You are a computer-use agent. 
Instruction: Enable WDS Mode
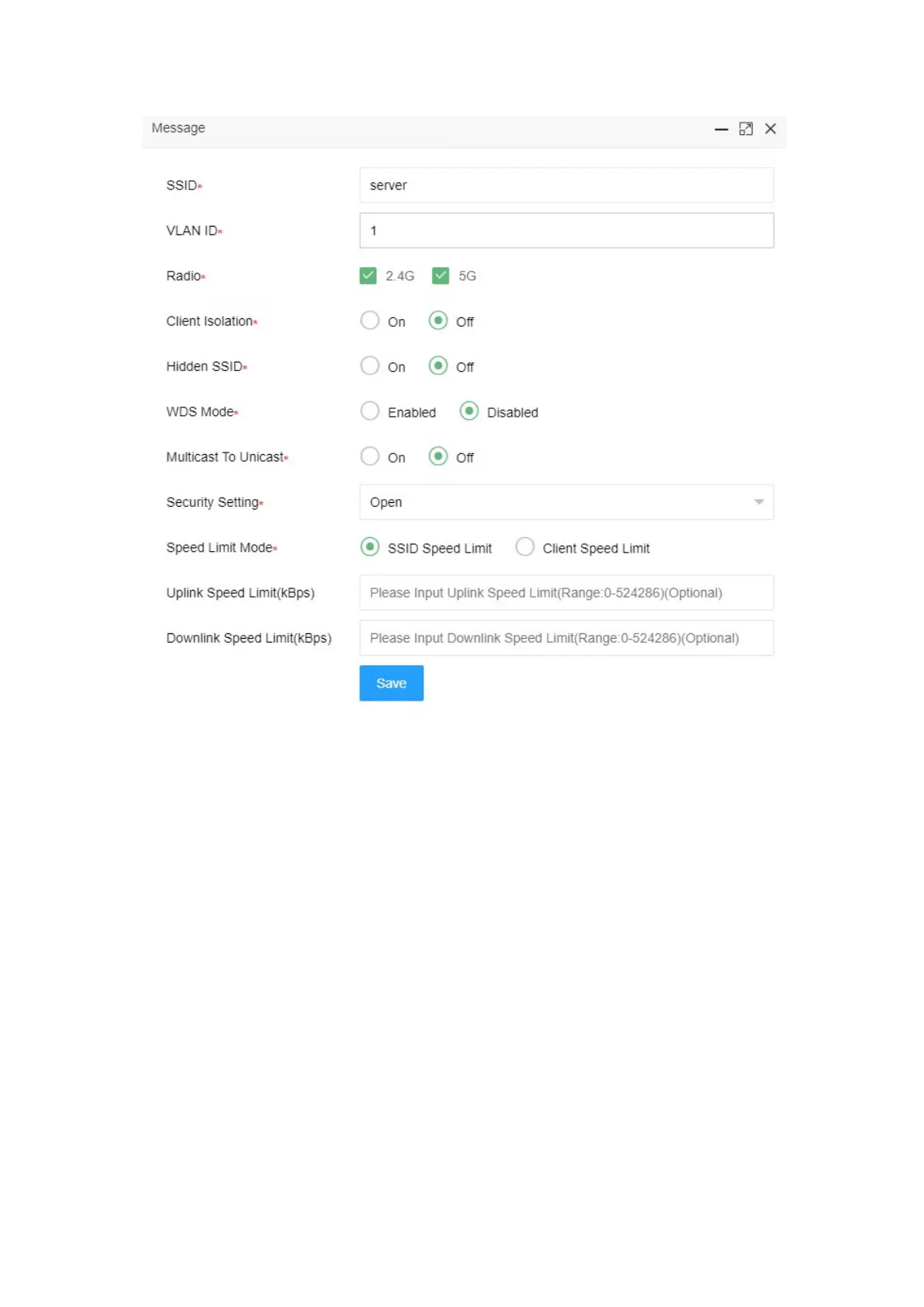(x=370, y=411)
